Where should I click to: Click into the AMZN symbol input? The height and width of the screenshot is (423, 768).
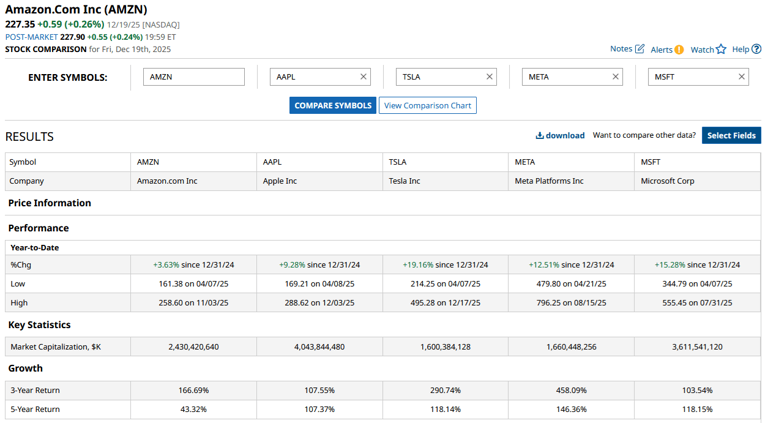[194, 77]
